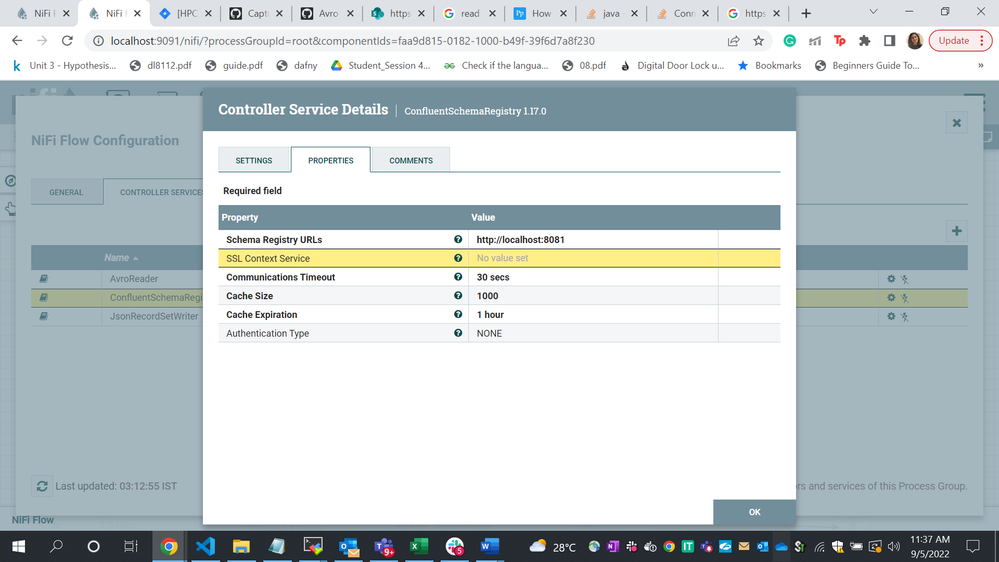The image size is (999, 562).
Task: Enable AvroReader using the lightning icon
Action: pyautogui.click(x=905, y=279)
